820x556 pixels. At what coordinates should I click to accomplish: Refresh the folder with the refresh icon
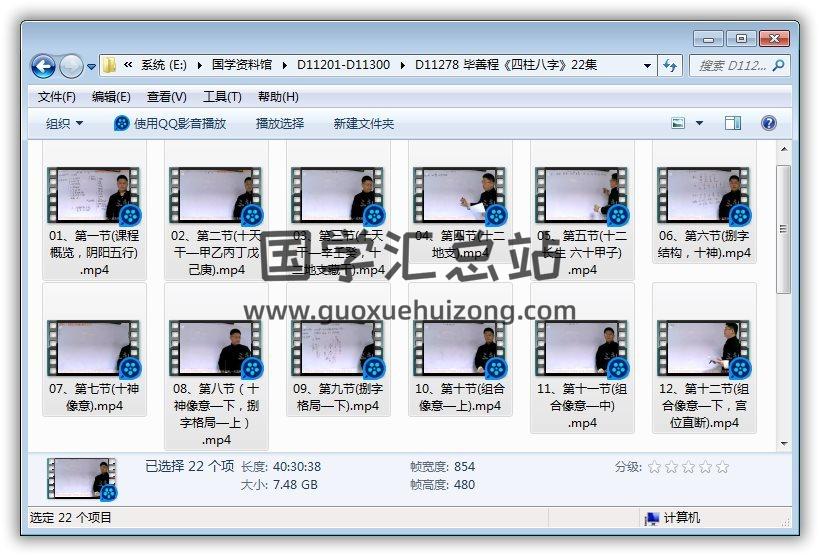[x=670, y=65]
